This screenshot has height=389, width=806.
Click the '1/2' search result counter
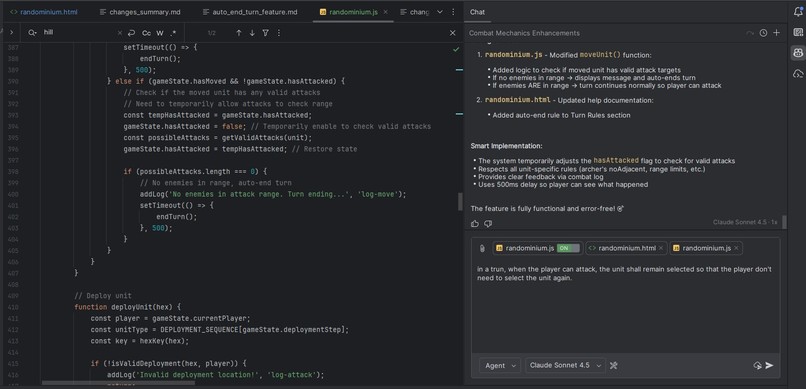point(211,33)
